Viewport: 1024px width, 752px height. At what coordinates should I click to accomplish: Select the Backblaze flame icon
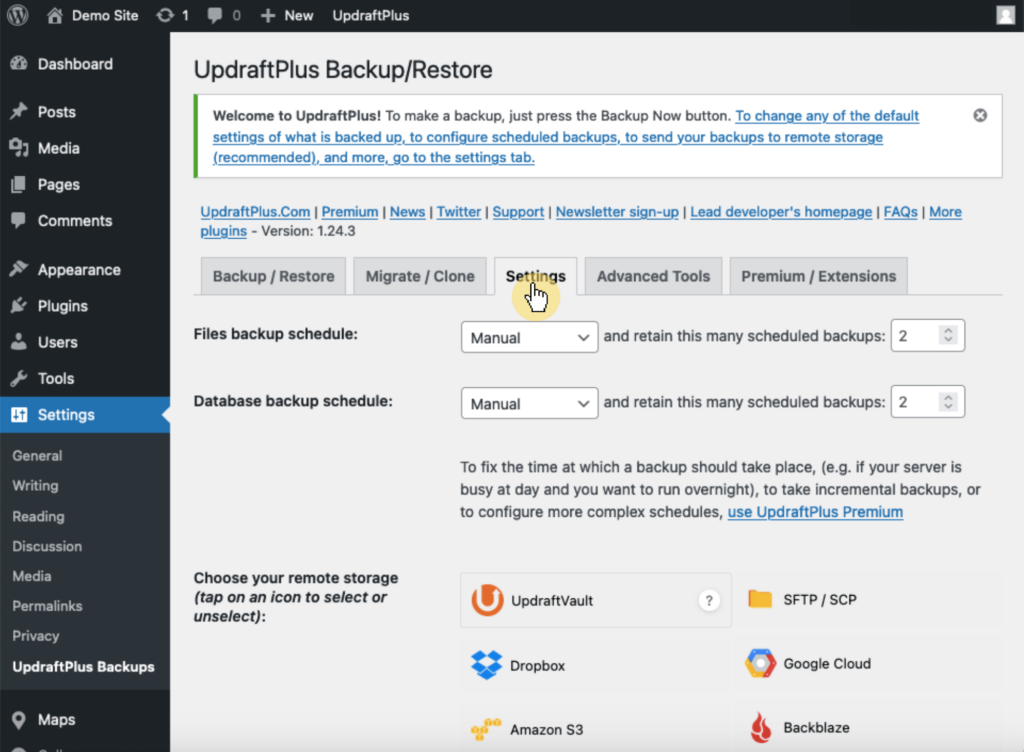pos(761,727)
